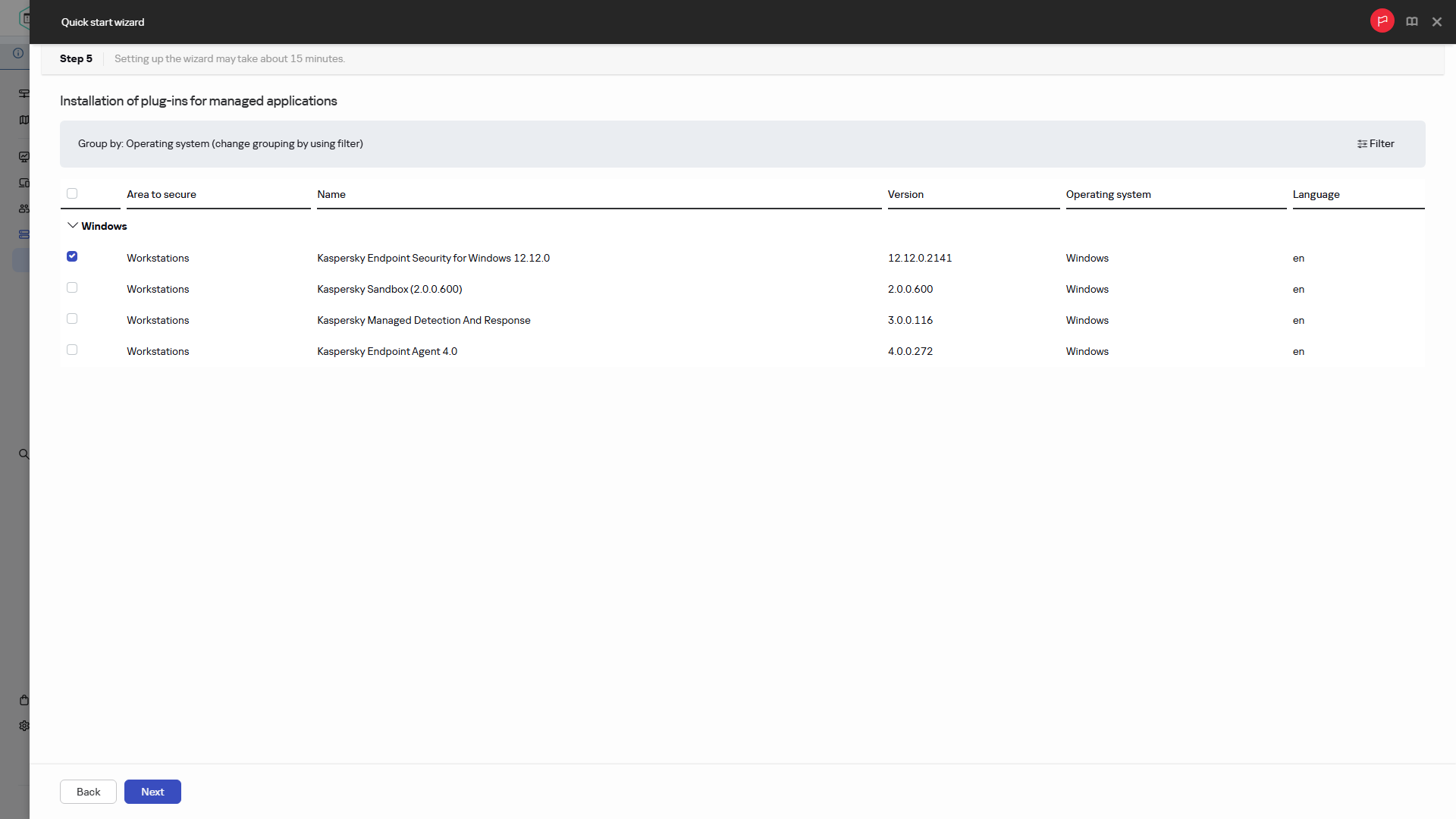Go Back to the previous step
This screenshot has width=1456, height=819.
click(x=88, y=792)
